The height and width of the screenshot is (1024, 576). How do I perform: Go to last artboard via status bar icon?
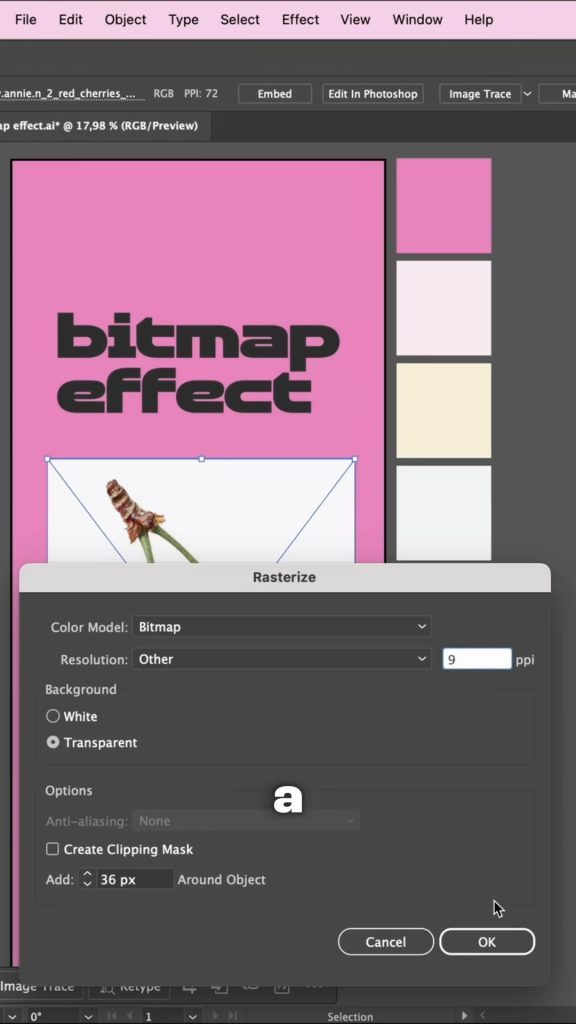click(x=233, y=1017)
